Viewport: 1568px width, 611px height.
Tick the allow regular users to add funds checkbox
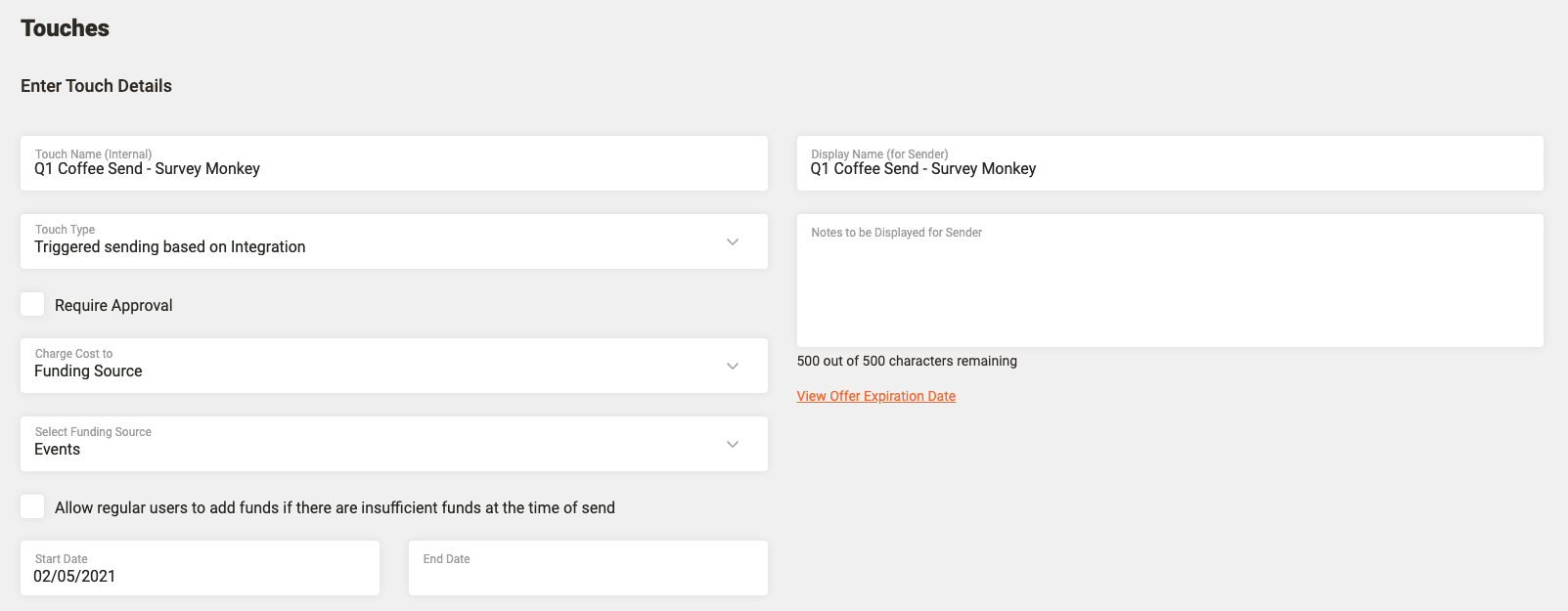pyautogui.click(x=32, y=506)
